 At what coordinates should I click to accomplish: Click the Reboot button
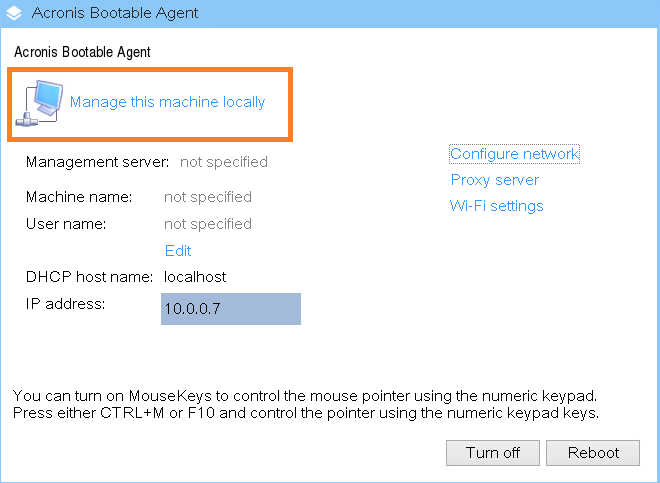coord(593,453)
